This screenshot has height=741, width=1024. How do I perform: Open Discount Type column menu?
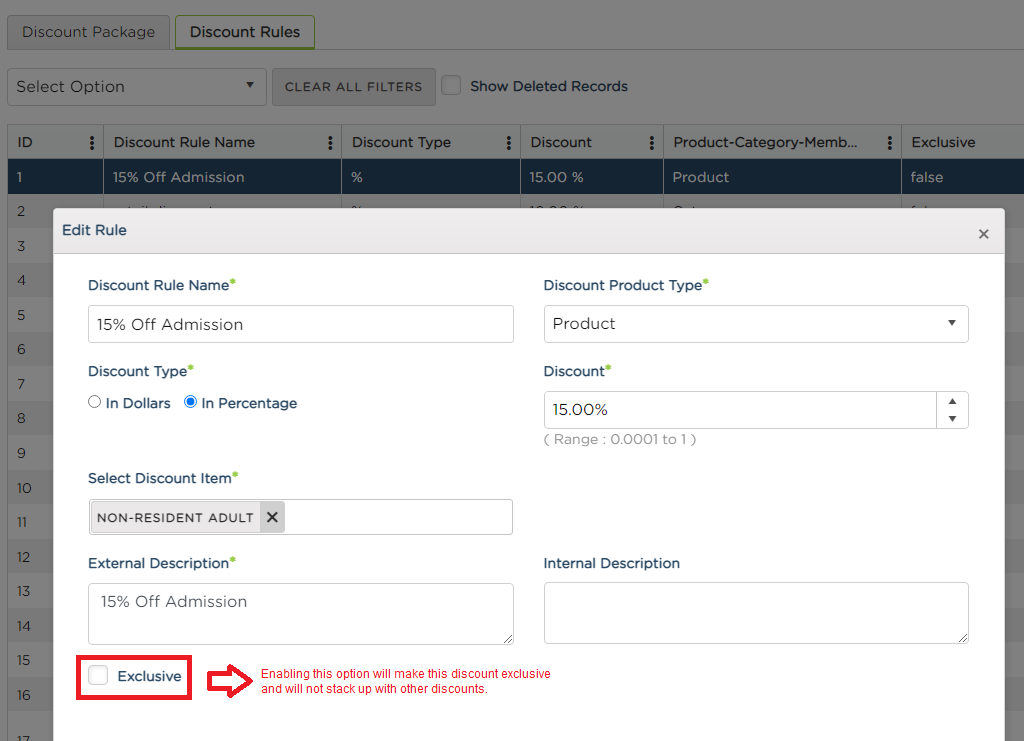click(x=508, y=142)
